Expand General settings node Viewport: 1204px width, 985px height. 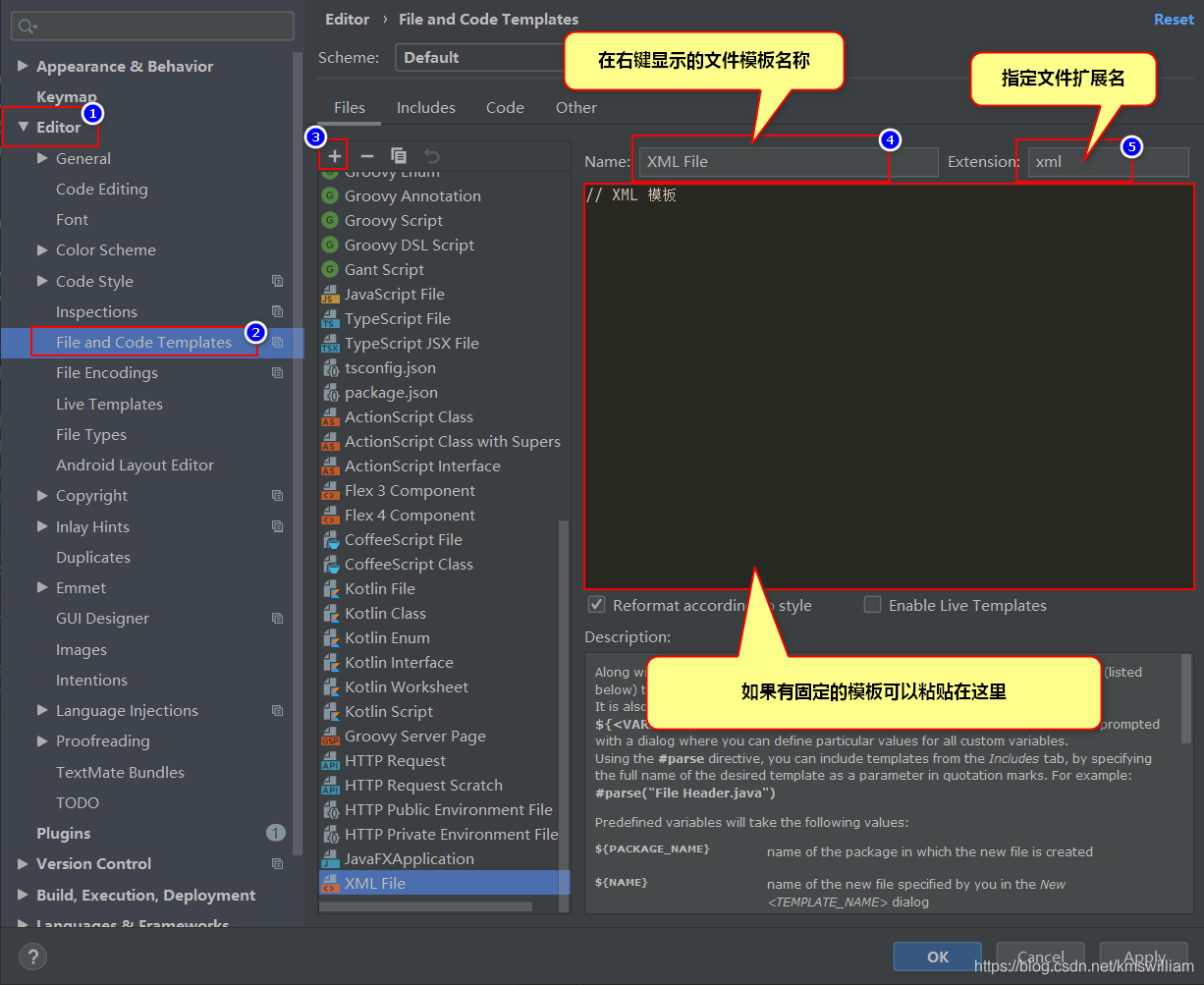42,158
